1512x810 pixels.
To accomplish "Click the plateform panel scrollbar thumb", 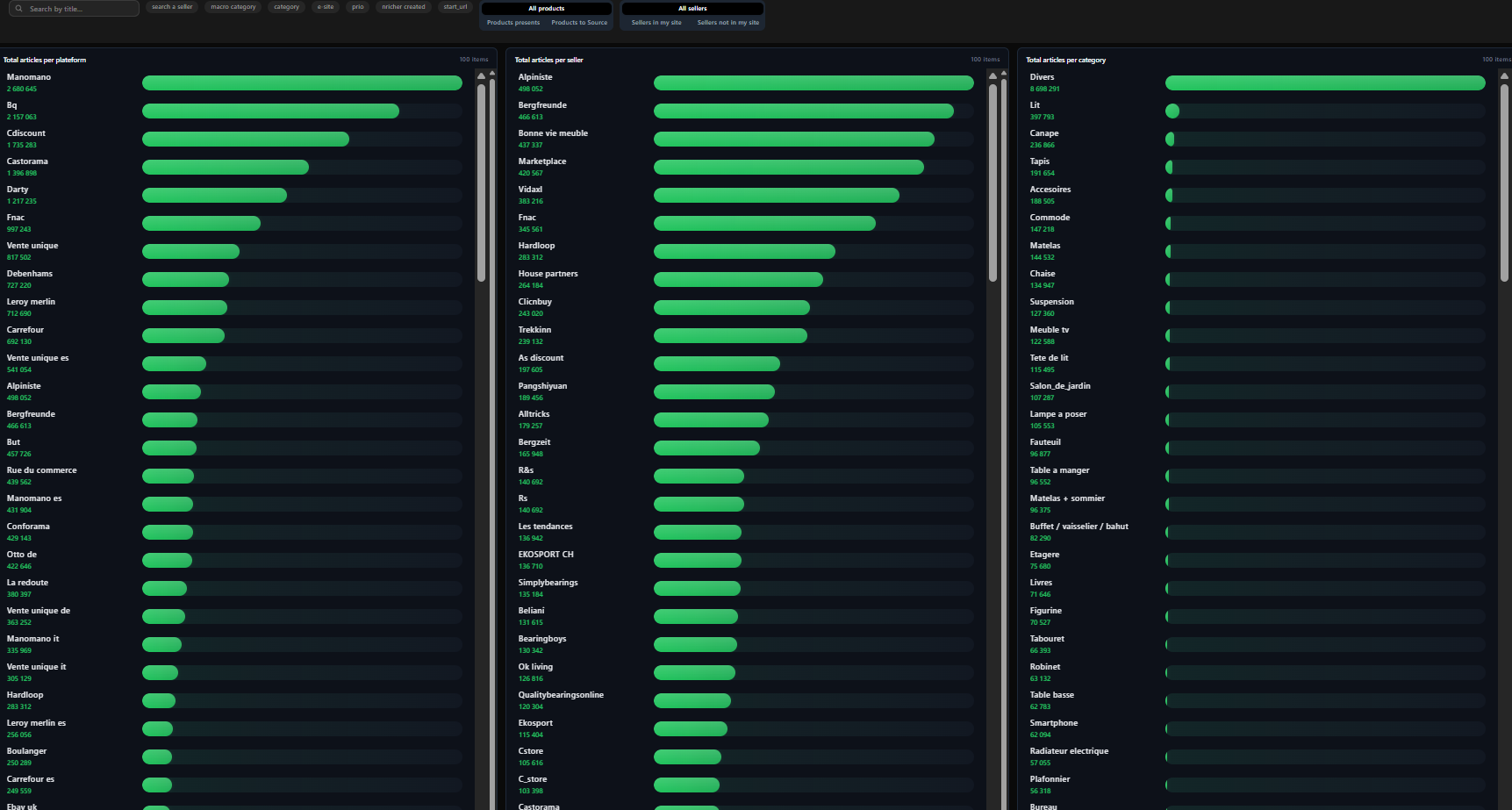I will 481,183.
